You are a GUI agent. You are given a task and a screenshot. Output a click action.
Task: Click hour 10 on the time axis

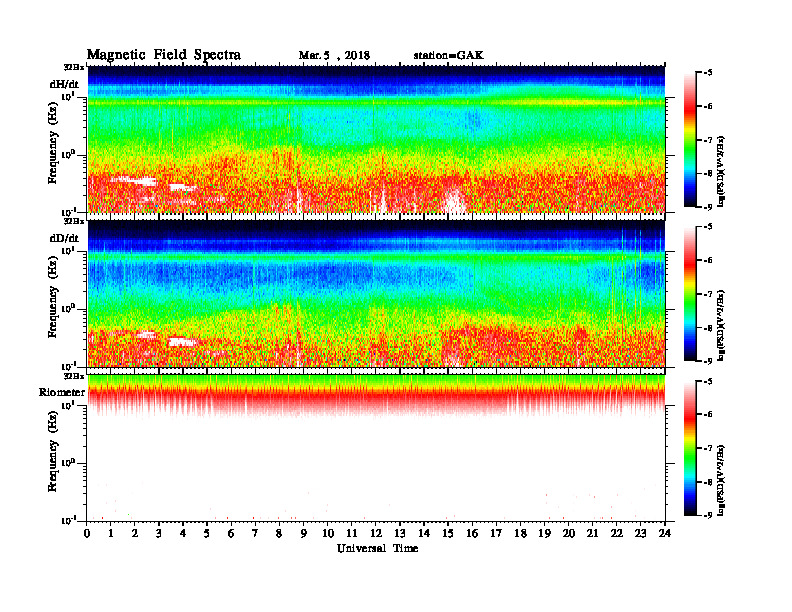pyautogui.click(x=328, y=534)
